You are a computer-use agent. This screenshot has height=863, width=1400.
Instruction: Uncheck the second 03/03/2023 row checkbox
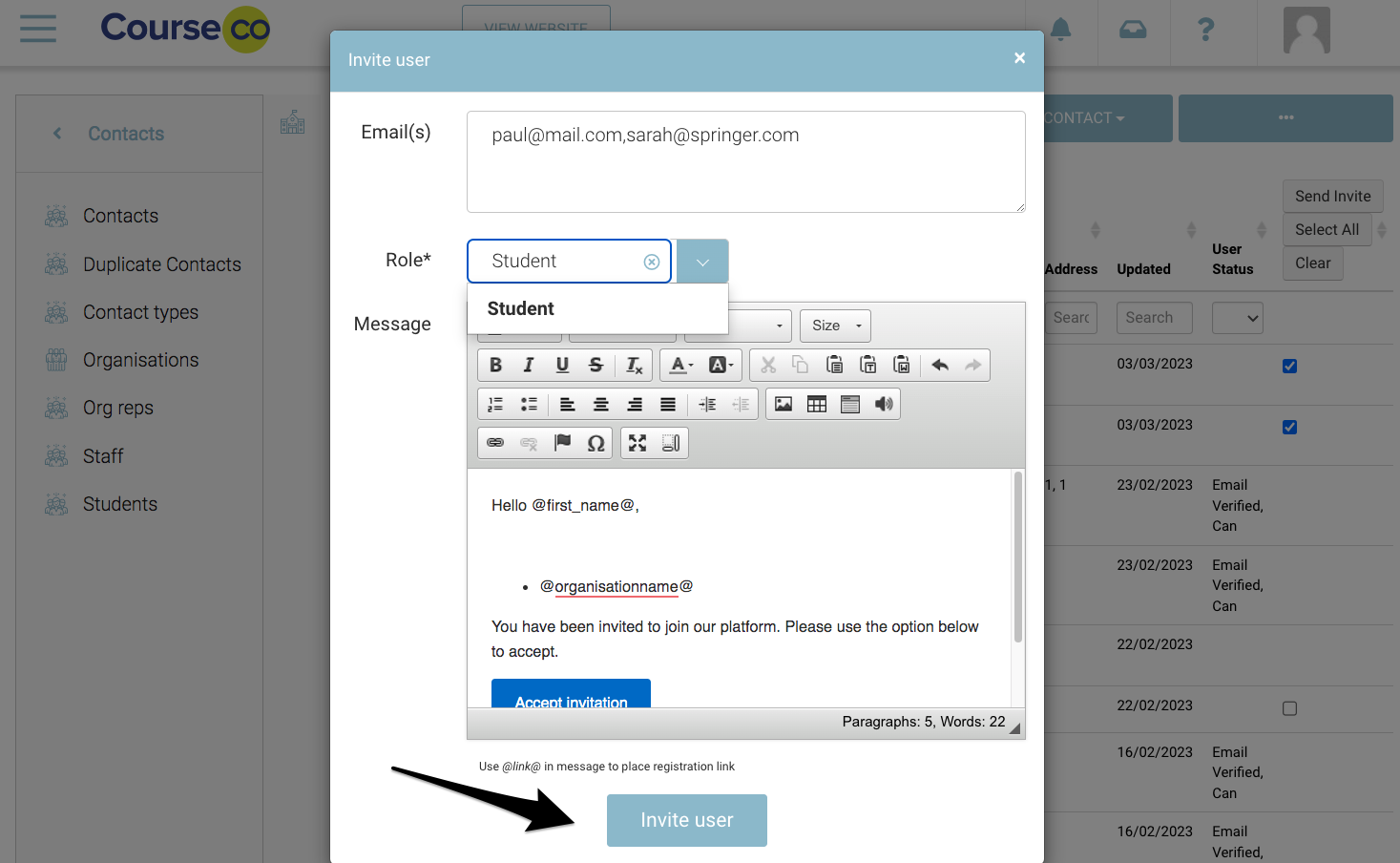(1289, 427)
